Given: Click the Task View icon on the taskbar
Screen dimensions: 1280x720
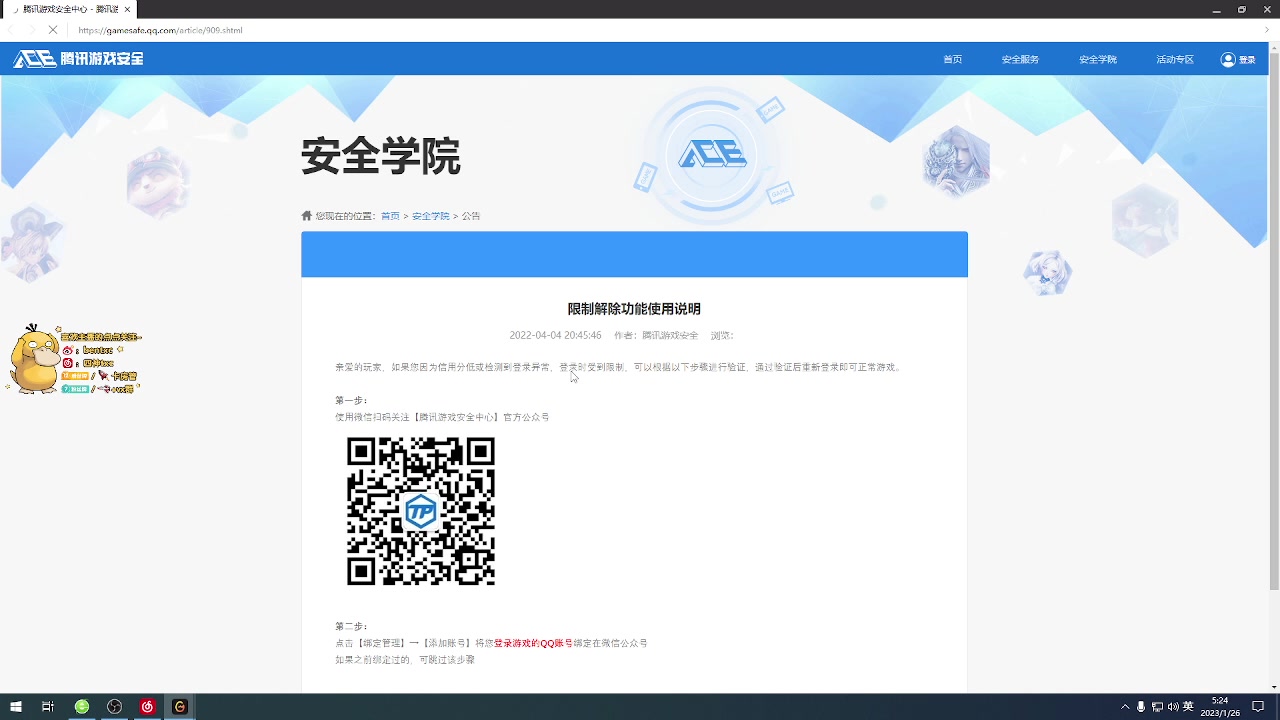Looking at the screenshot, I should click(x=49, y=706).
